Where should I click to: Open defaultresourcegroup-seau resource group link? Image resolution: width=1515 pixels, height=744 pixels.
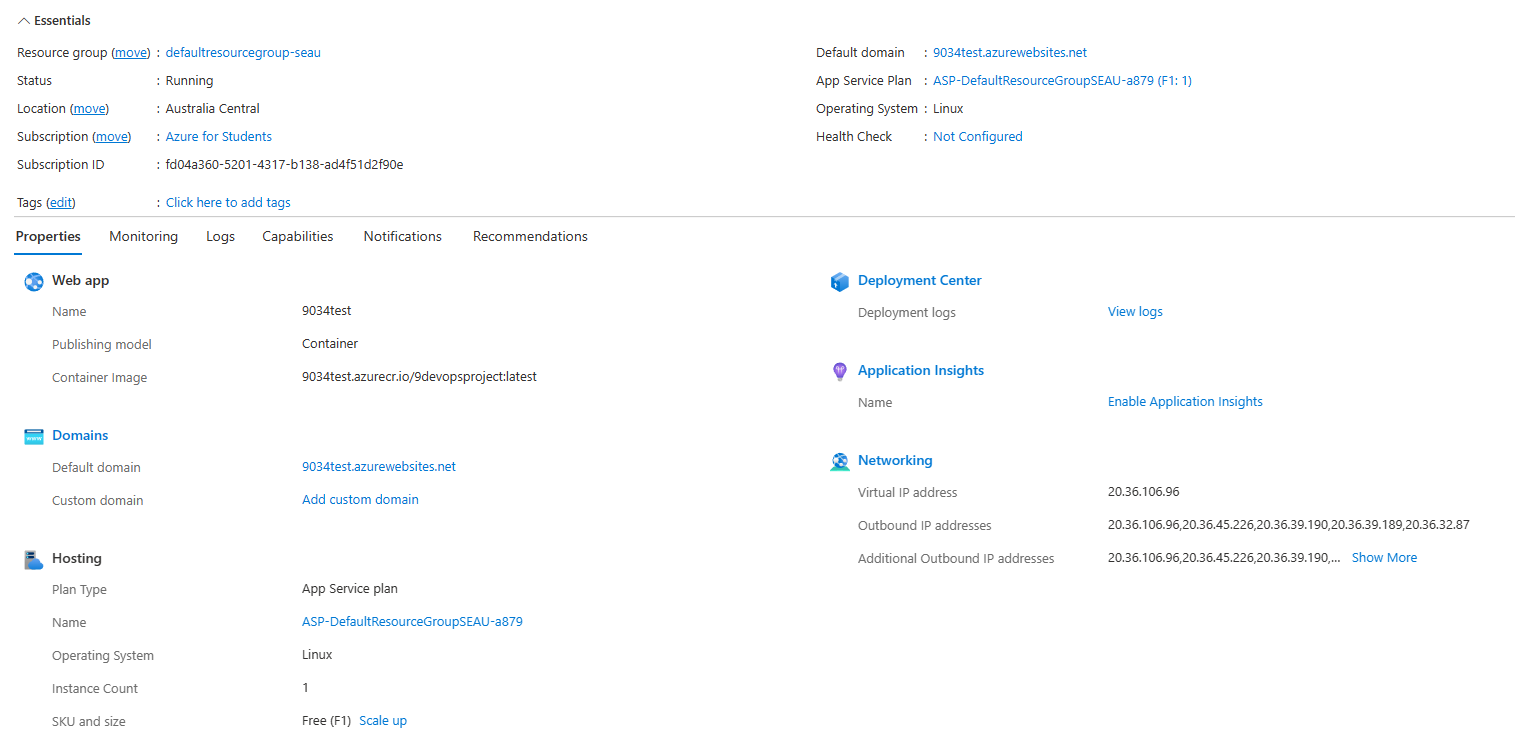[243, 53]
